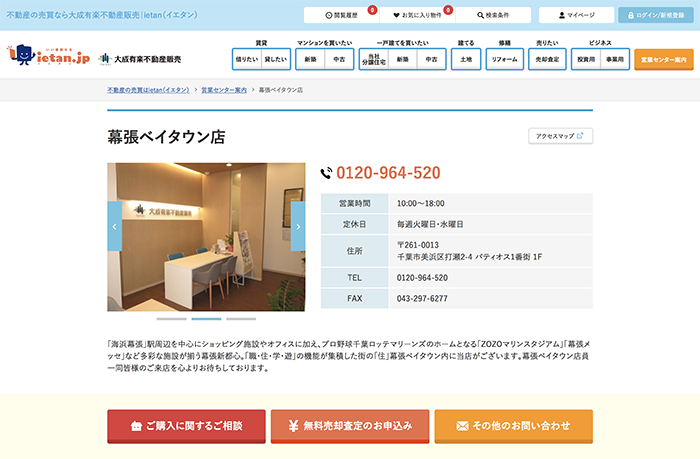The image size is (700, 459).
Task: Click the 大成有楽不動産販売 company logo
Action: coord(140,59)
